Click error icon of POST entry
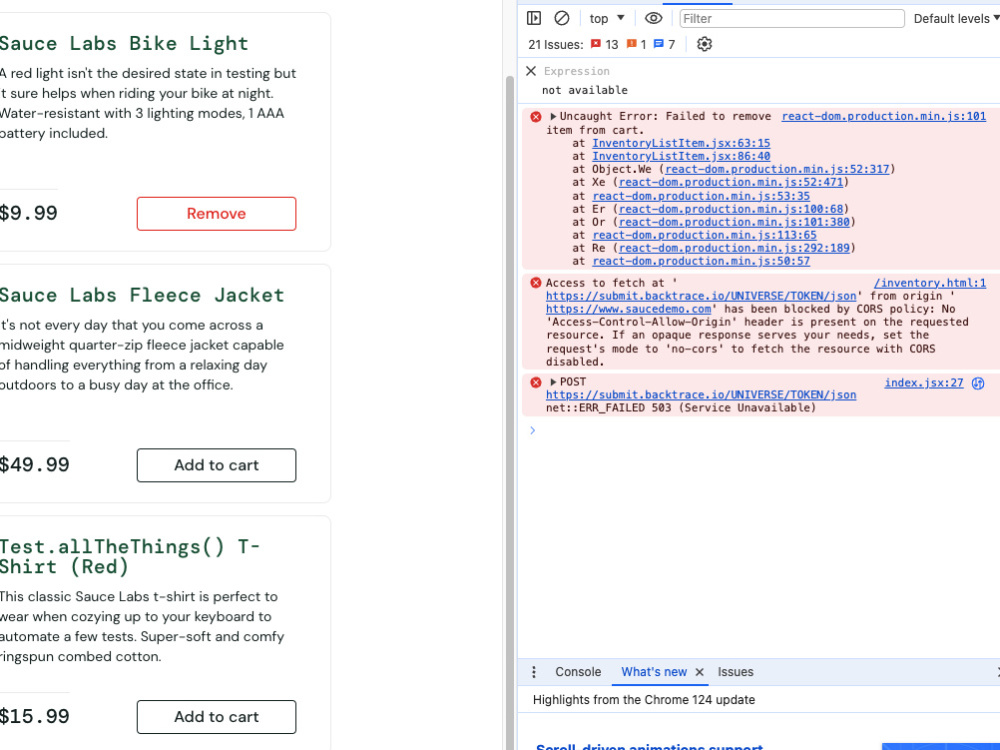This screenshot has height=750, width=1000. tap(536, 382)
